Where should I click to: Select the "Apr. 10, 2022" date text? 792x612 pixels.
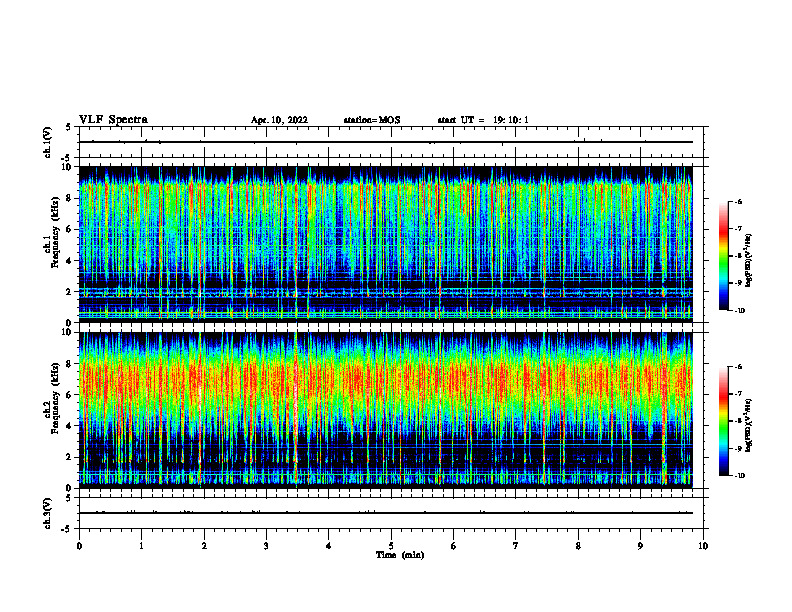[x=279, y=120]
